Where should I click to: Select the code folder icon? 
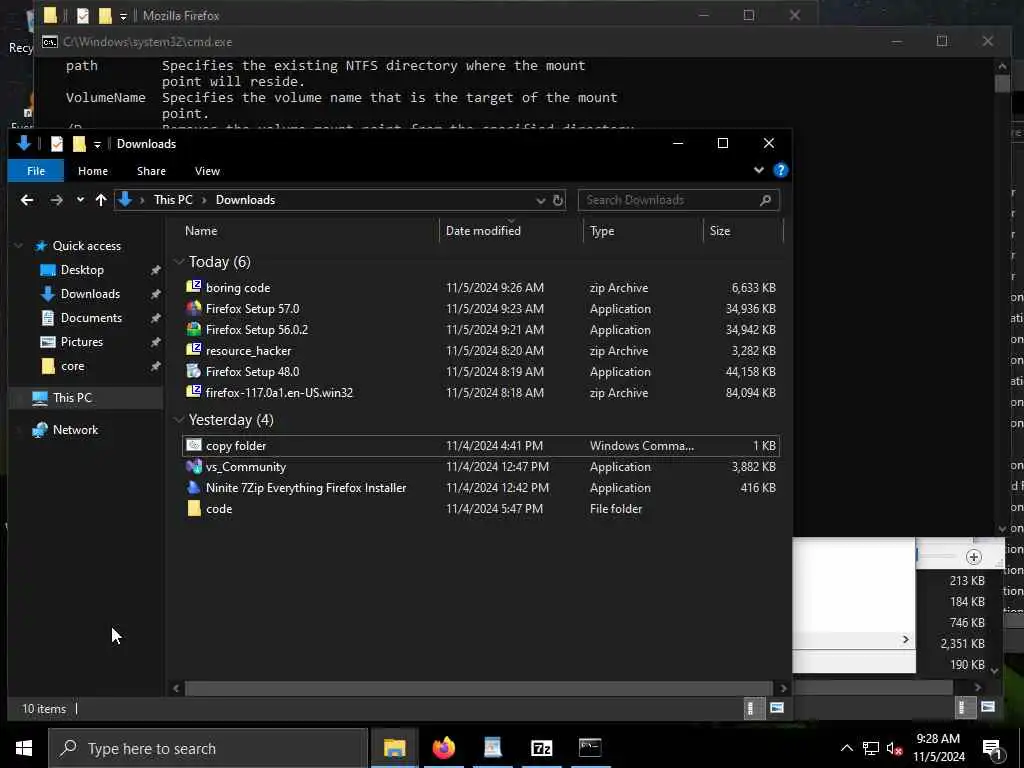point(193,508)
